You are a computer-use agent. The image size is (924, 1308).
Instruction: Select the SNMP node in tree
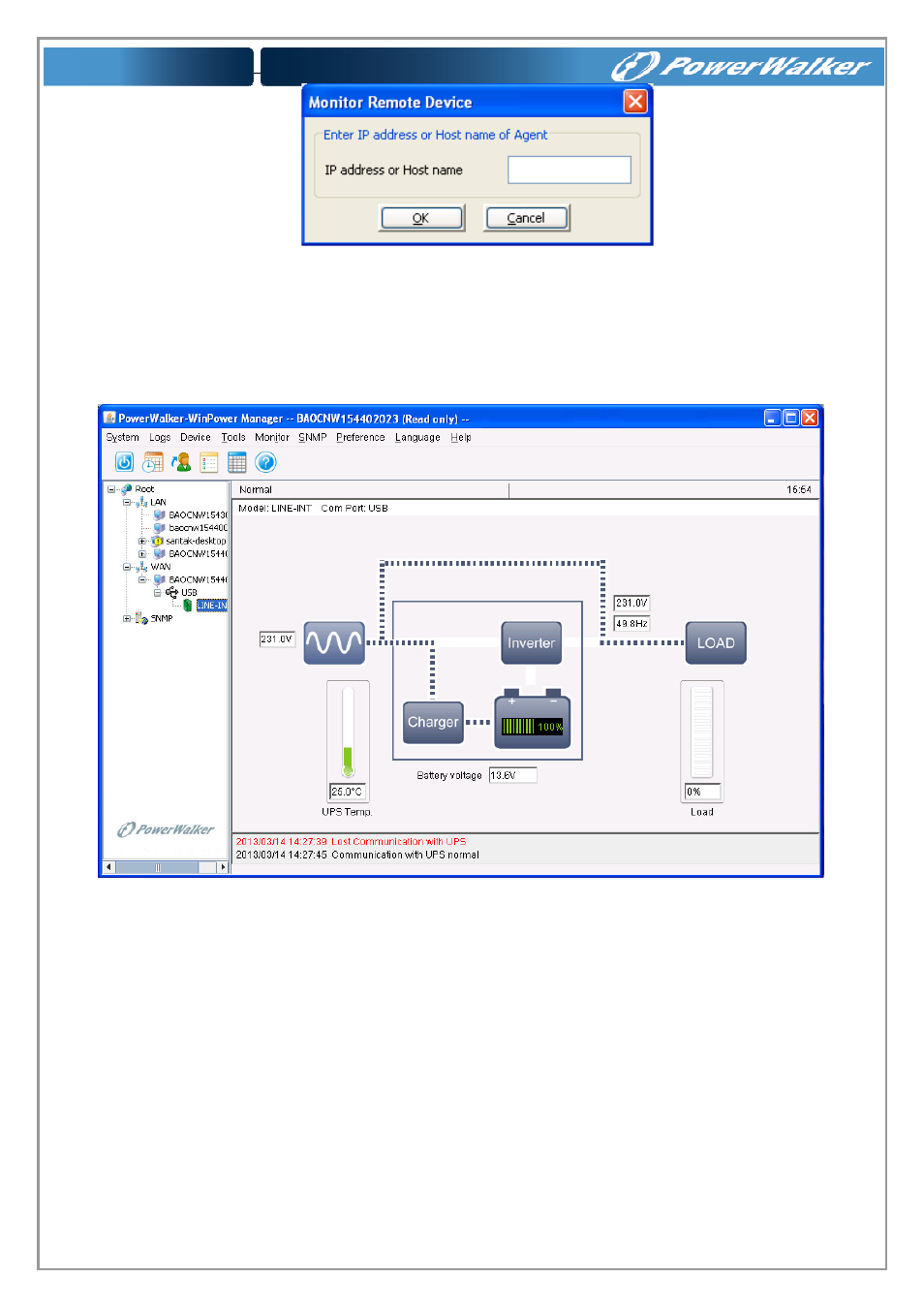click(x=162, y=618)
